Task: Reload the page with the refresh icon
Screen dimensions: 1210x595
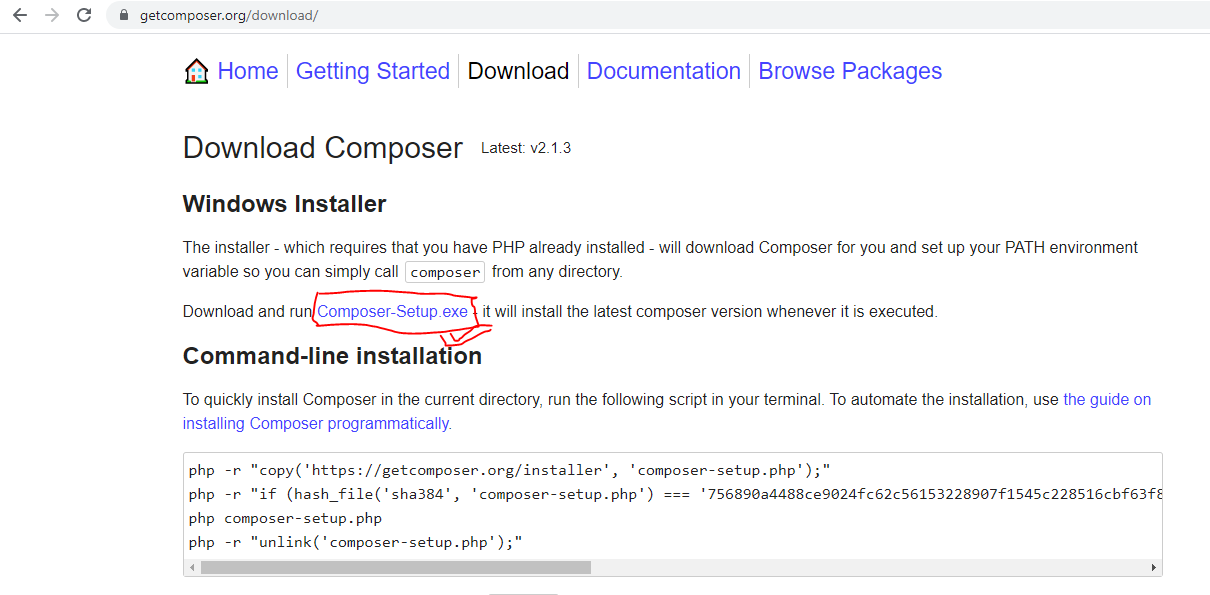Action: [x=84, y=16]
